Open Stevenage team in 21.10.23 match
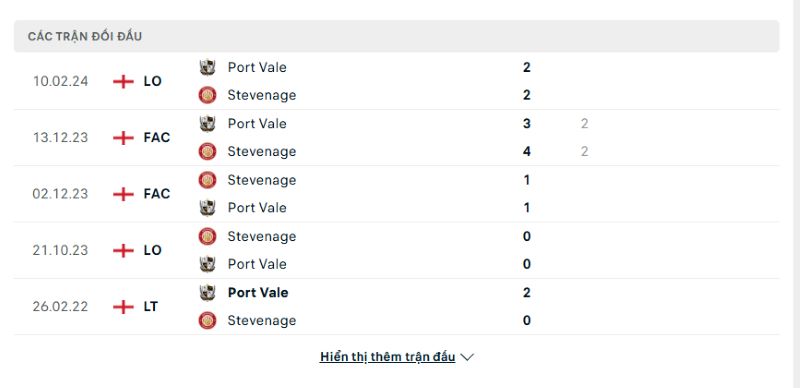Screen dimensions: 800x388 click(262, 236)
